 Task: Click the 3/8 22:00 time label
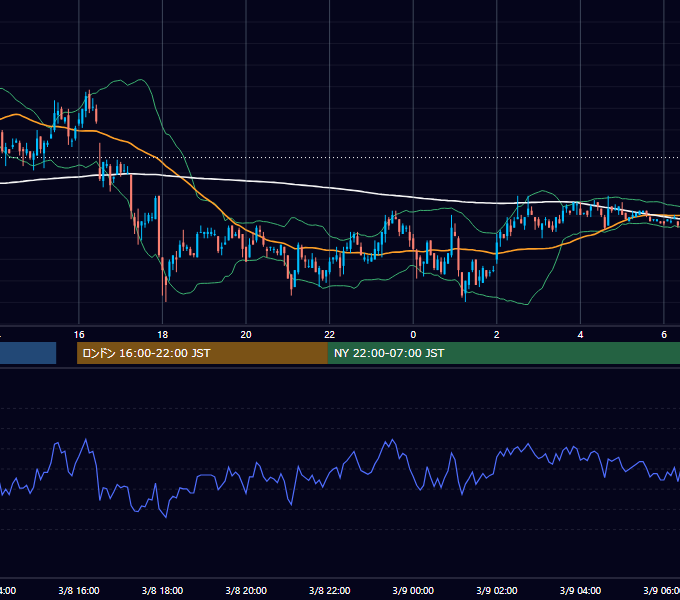(330, 590)
